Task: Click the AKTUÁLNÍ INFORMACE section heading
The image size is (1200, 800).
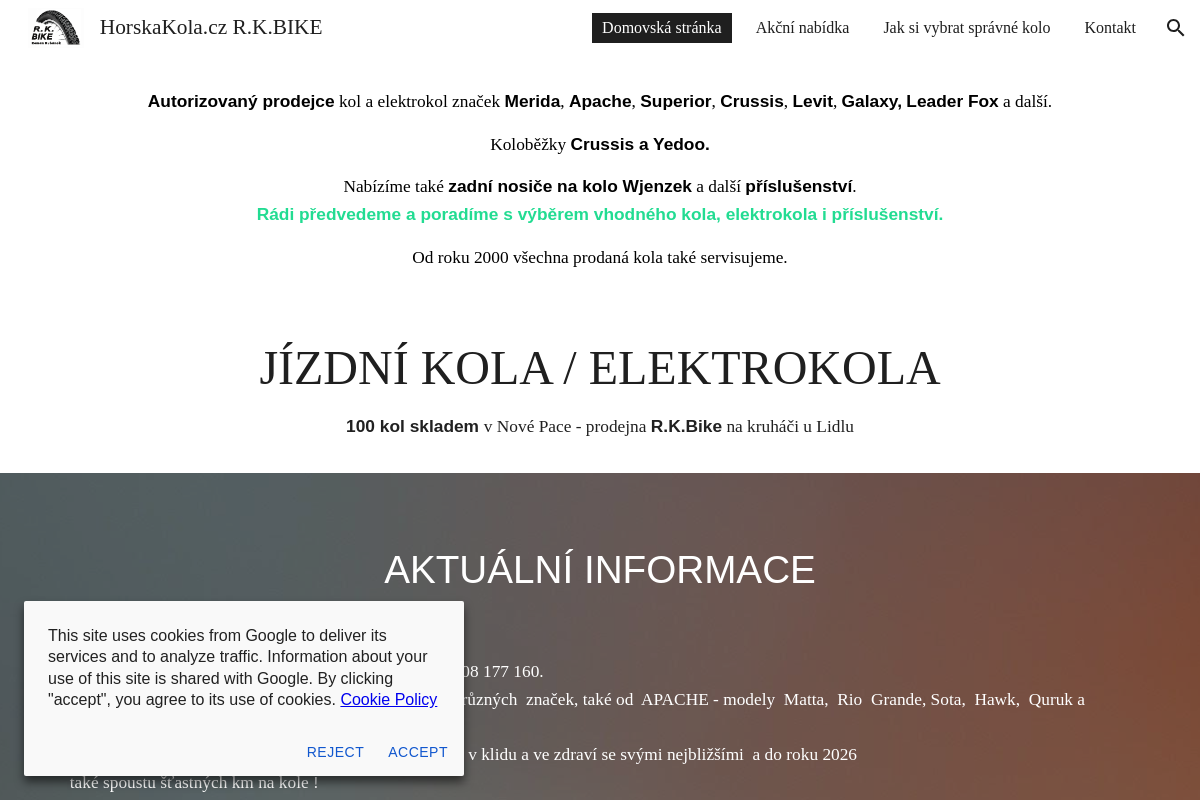Action: tap(599, 570)
